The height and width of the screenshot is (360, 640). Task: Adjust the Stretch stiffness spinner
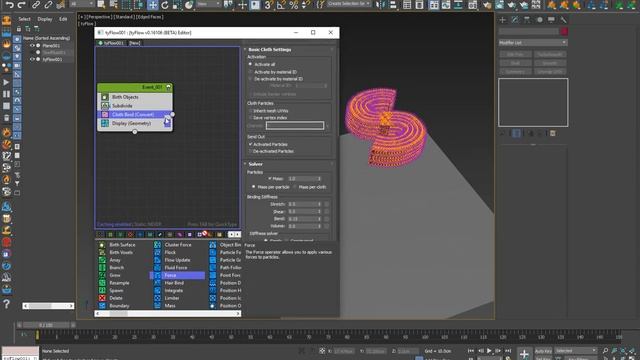pyautogui.click(x=320, y=204)
